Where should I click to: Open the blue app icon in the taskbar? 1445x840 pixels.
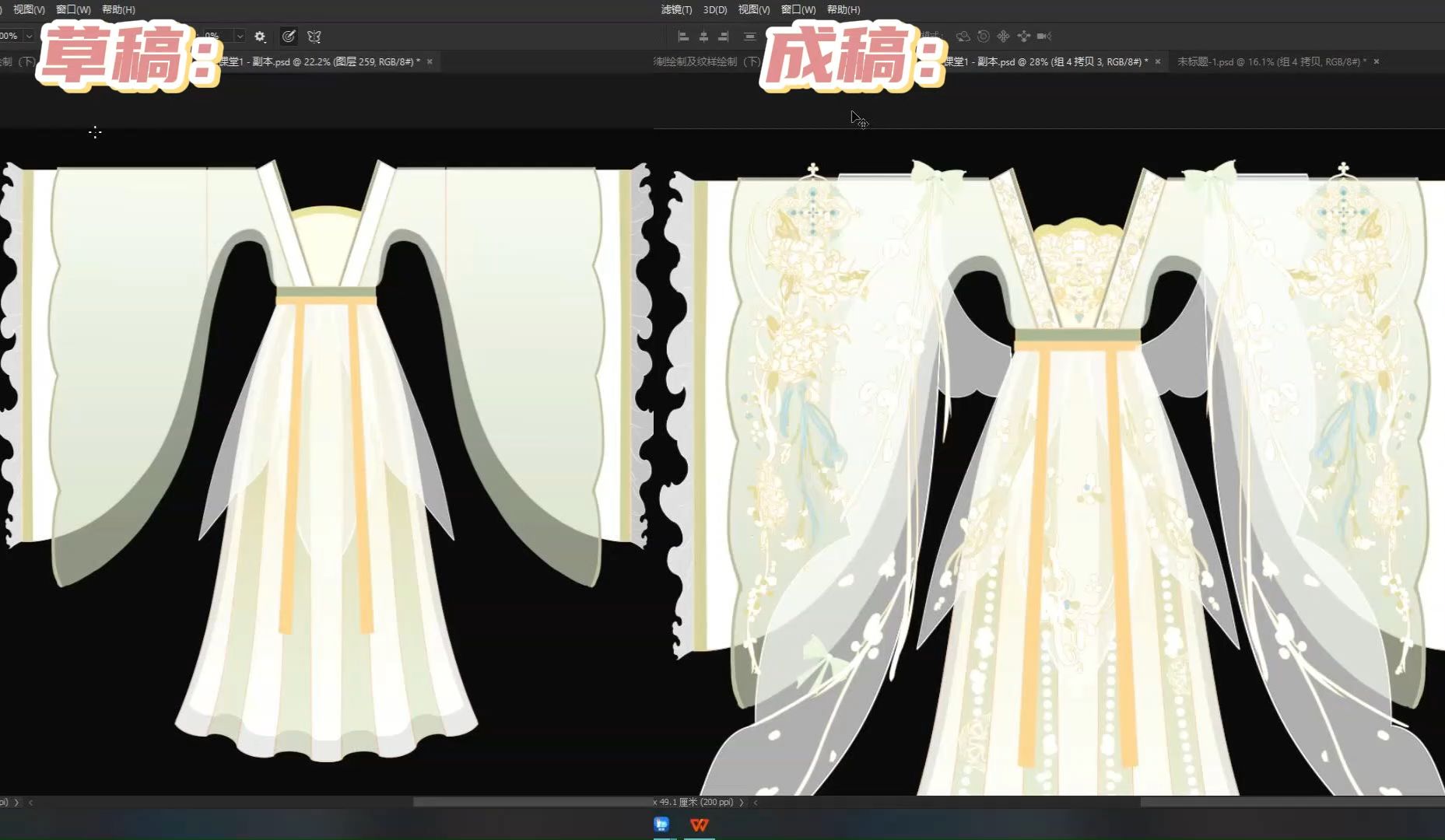pyautogui.click(x=661, y=825)
